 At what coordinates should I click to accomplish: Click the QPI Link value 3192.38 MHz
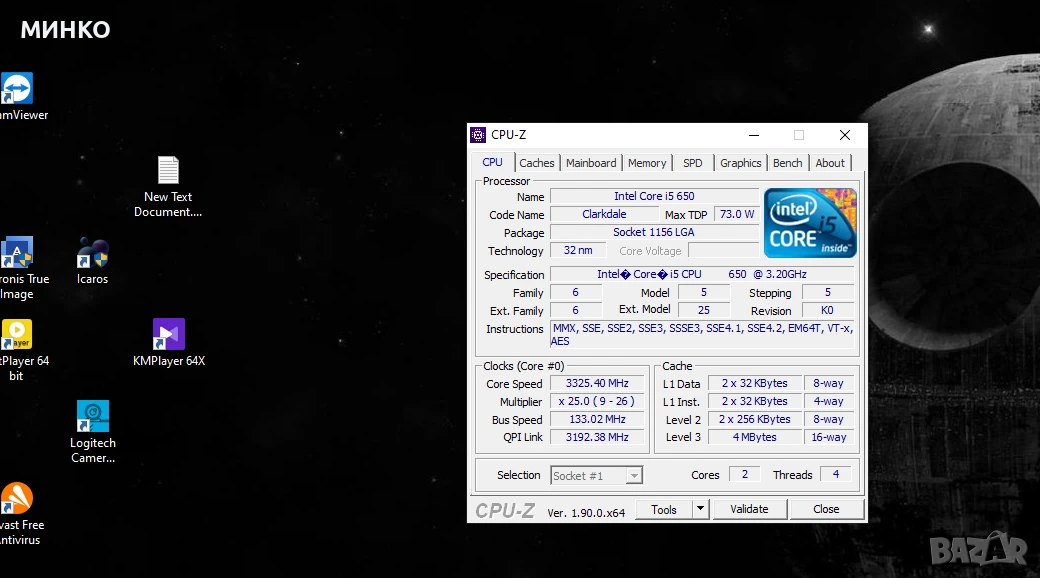[597, 437]
